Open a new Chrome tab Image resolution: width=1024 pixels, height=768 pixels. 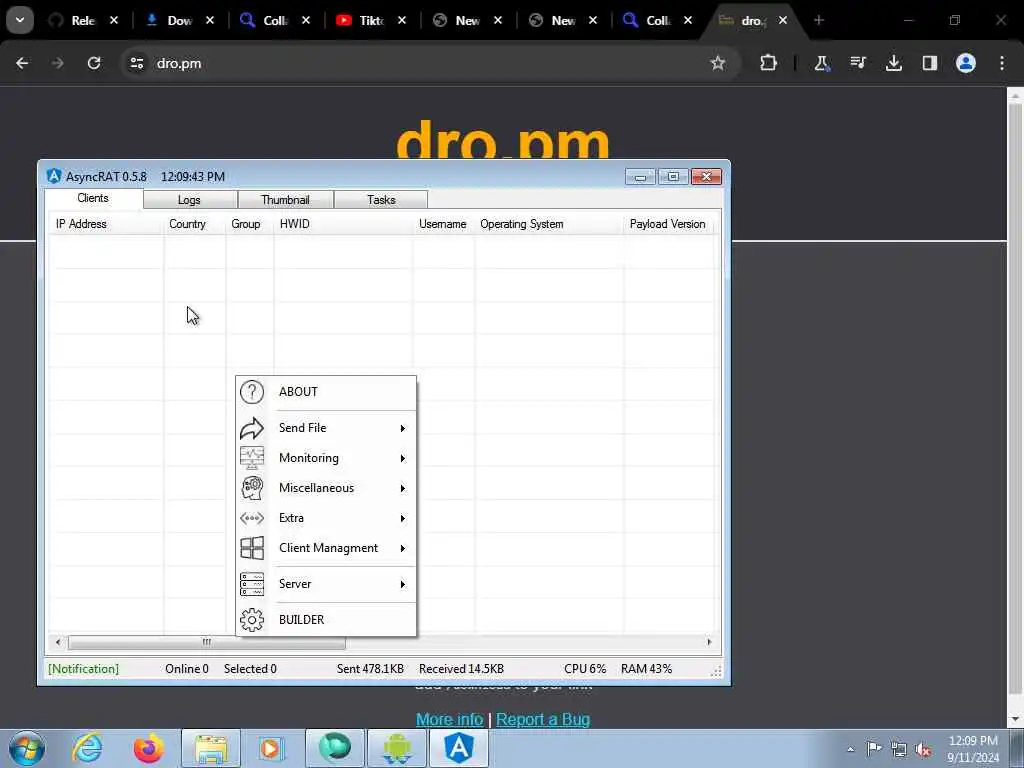(818, 20)
